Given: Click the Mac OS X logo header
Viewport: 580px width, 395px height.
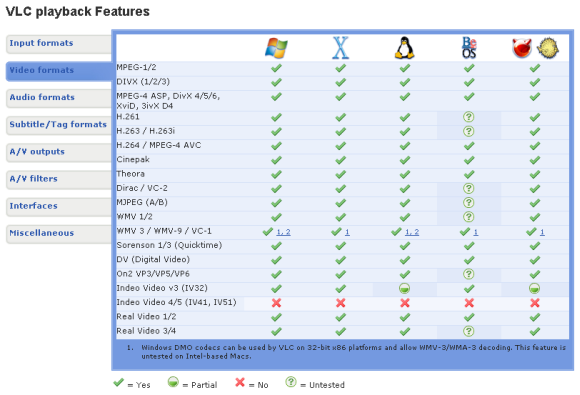Looking at the screenshot, I should tap(340, 48).
